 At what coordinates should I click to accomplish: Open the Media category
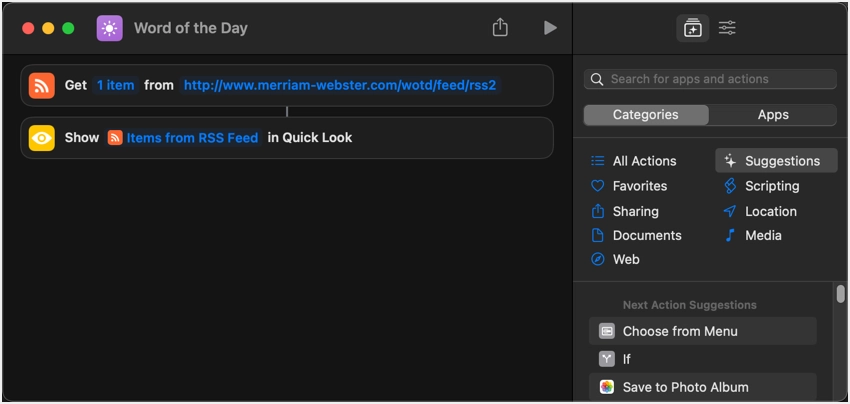(753, 235)
